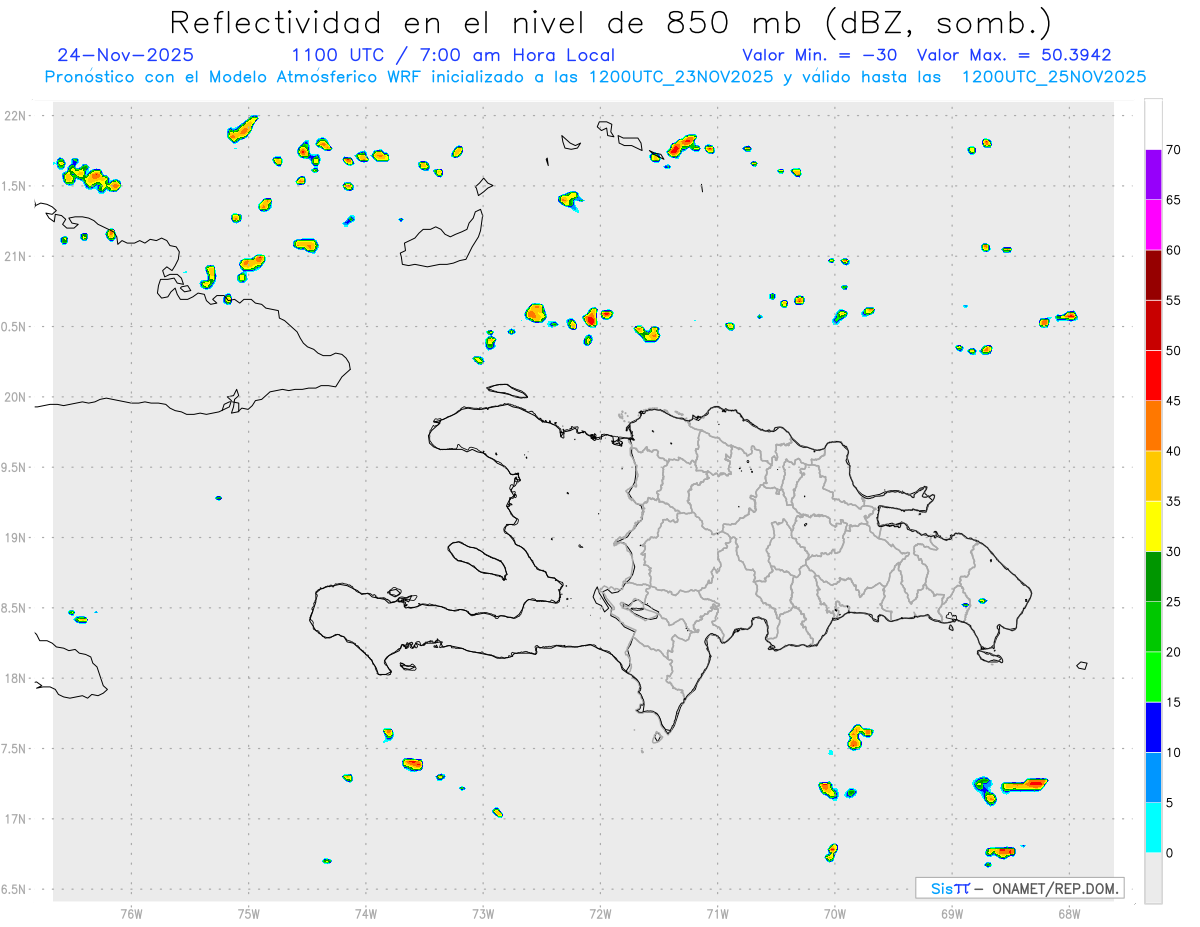Click the medium green 20–25 dBZ colorbar segment
Image resolution: width=1200 pixels, height=927 pixels.
coord(1153,627)
